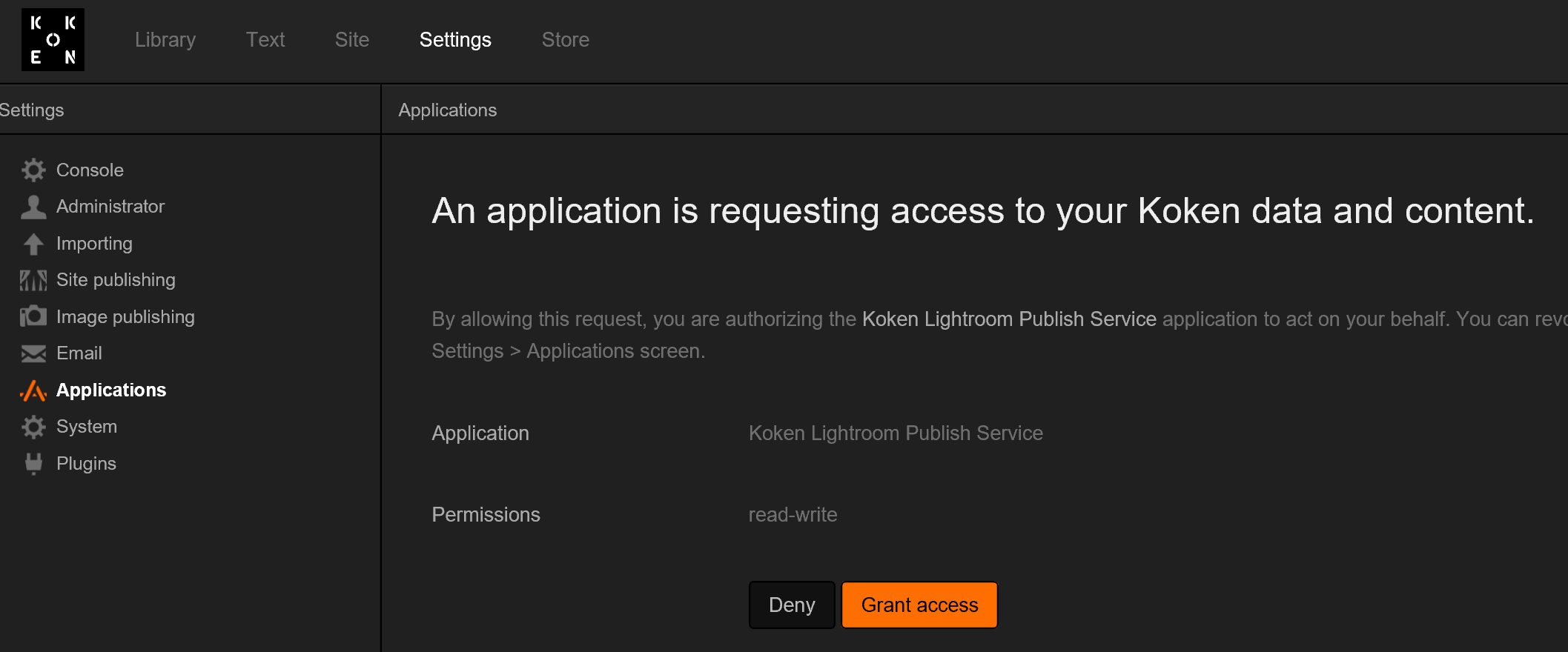The image size is (1568, 652).
Task: Open Administrator settings
Action: (x=110, y=207)
